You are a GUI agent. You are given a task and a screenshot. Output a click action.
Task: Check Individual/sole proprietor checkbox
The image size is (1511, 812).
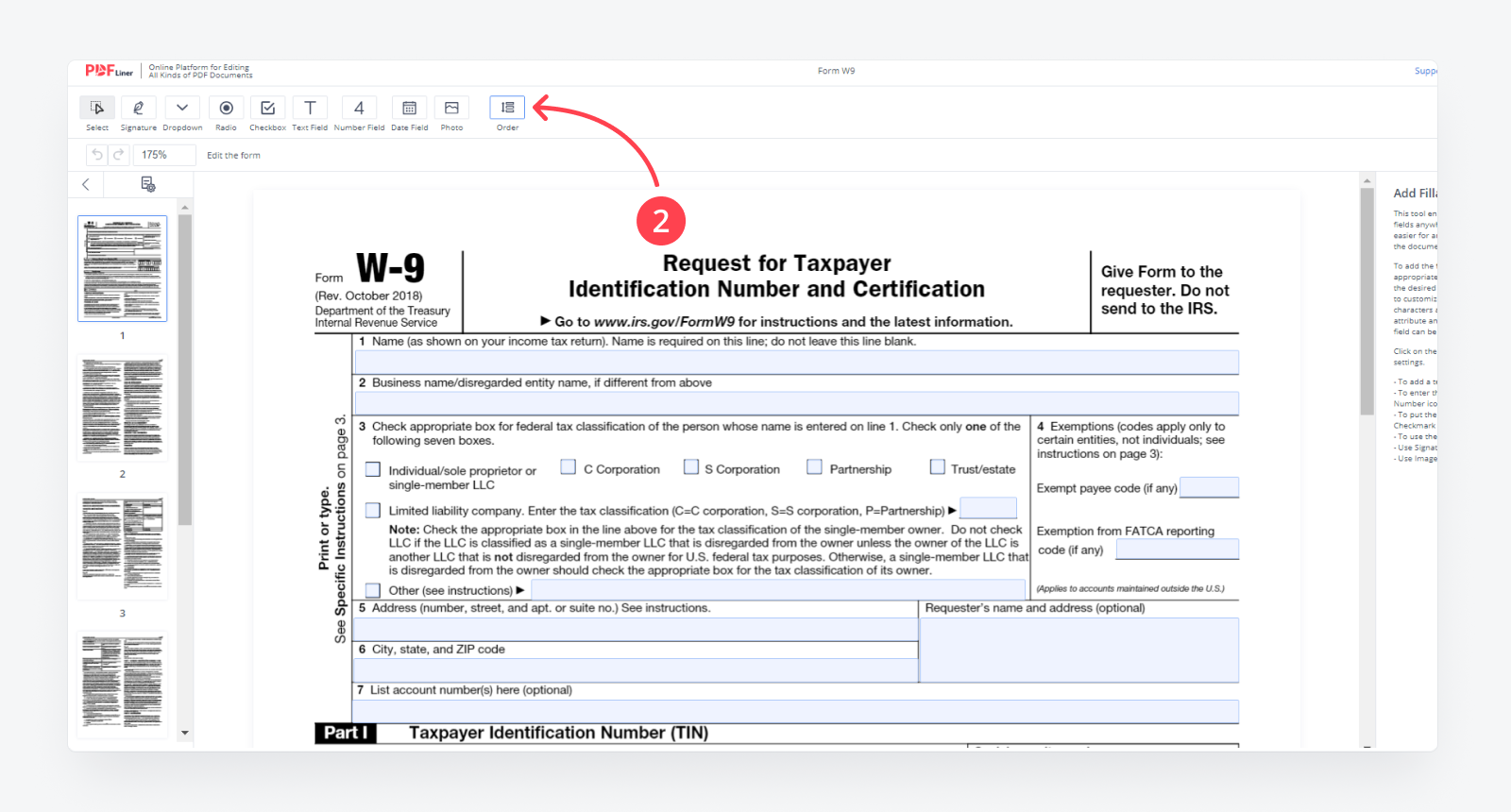click(373, 469)
